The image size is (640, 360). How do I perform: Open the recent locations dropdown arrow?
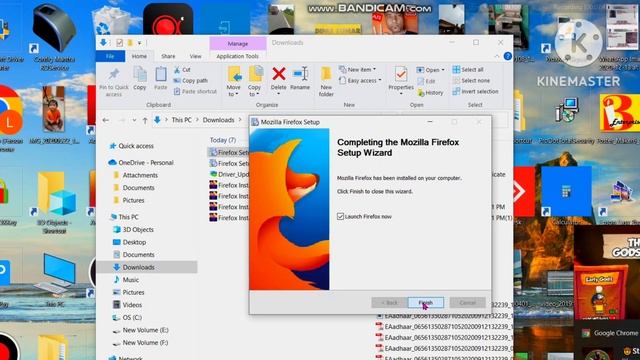coord(134,120)
